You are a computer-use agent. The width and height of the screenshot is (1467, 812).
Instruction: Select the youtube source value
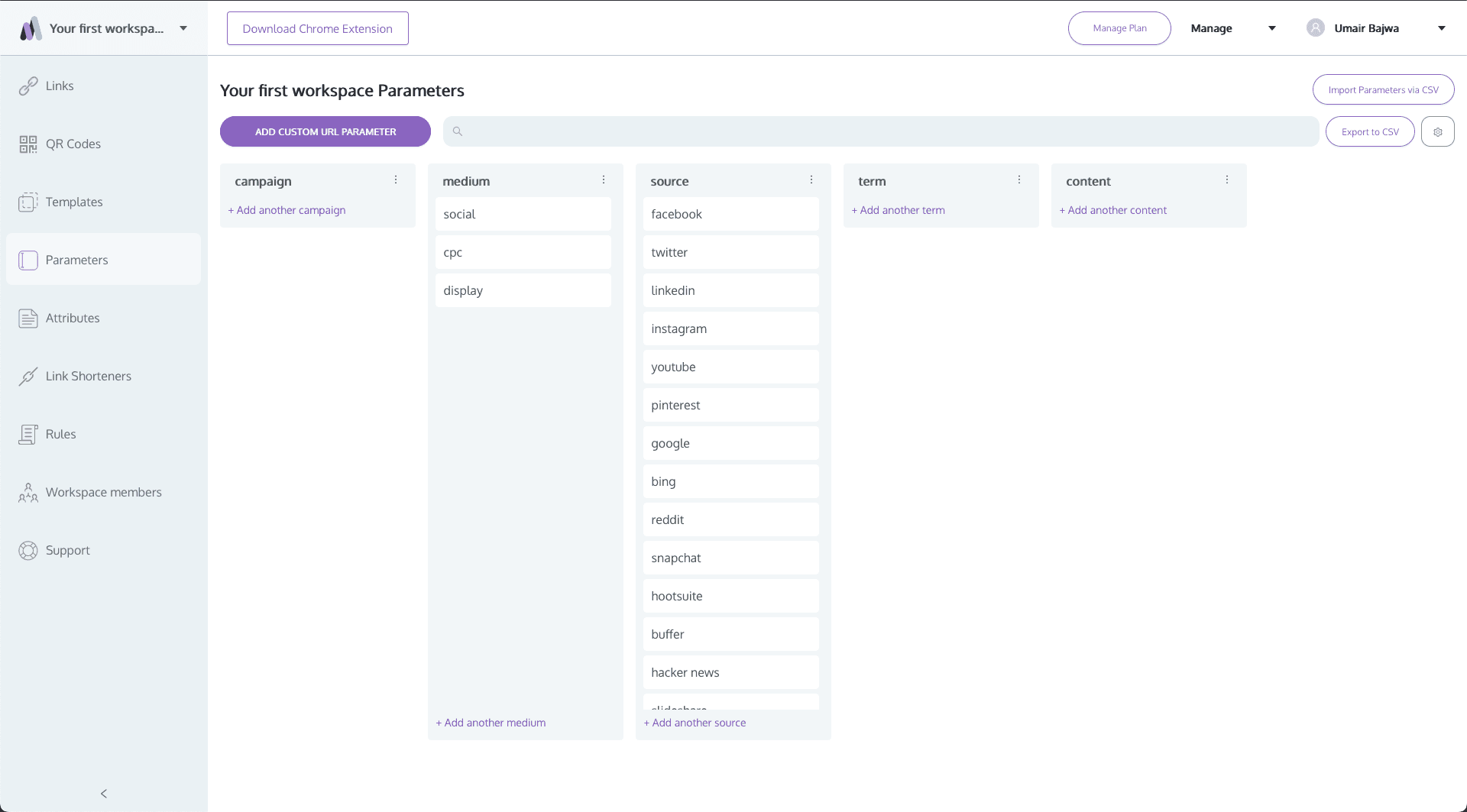(x=731, y=367)
